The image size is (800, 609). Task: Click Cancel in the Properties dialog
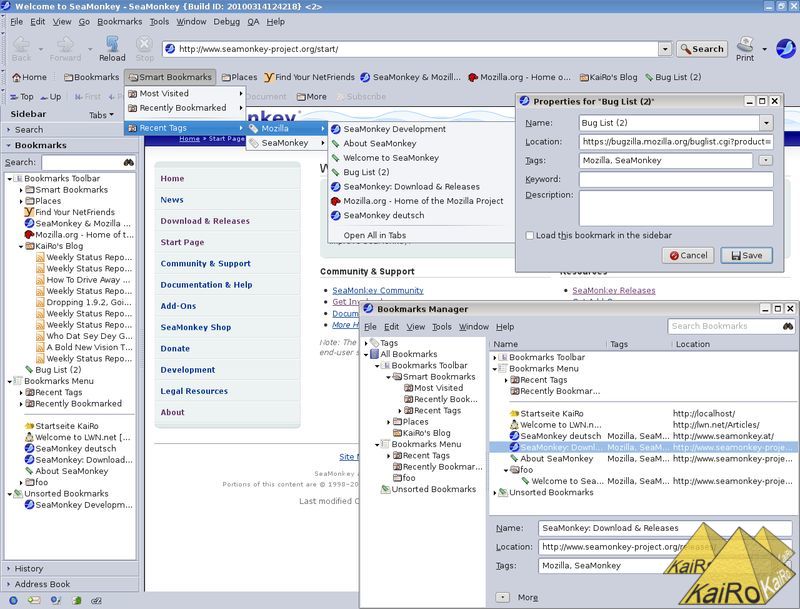(688, 256)
